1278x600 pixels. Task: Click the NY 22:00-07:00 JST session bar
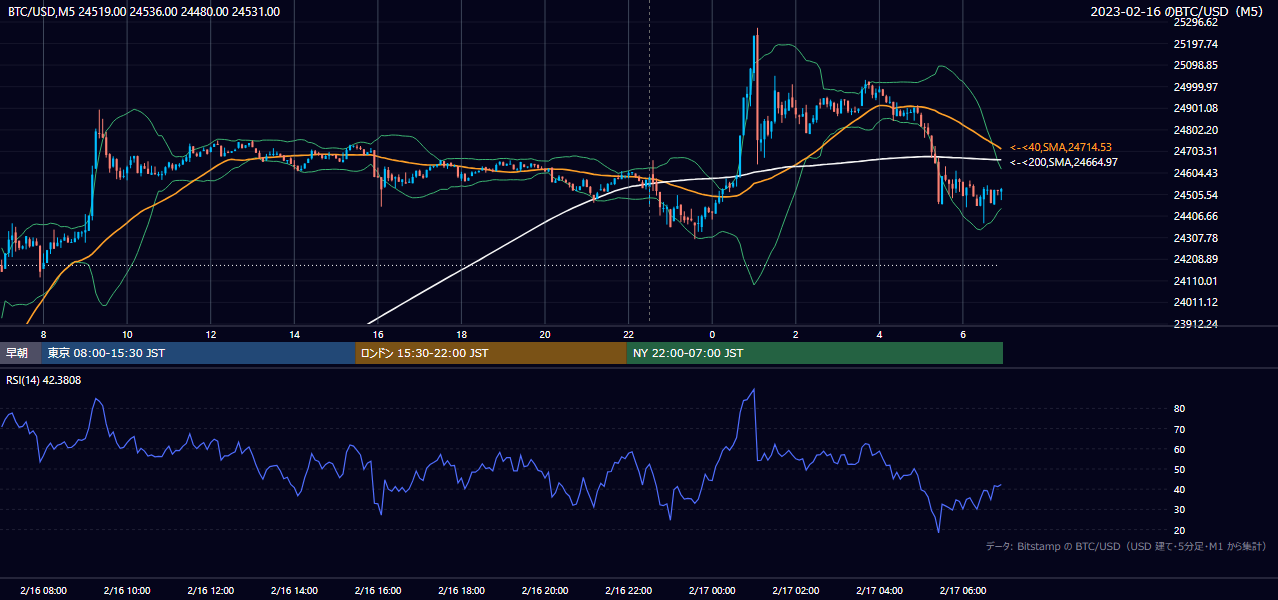click(x=815, y=353)
